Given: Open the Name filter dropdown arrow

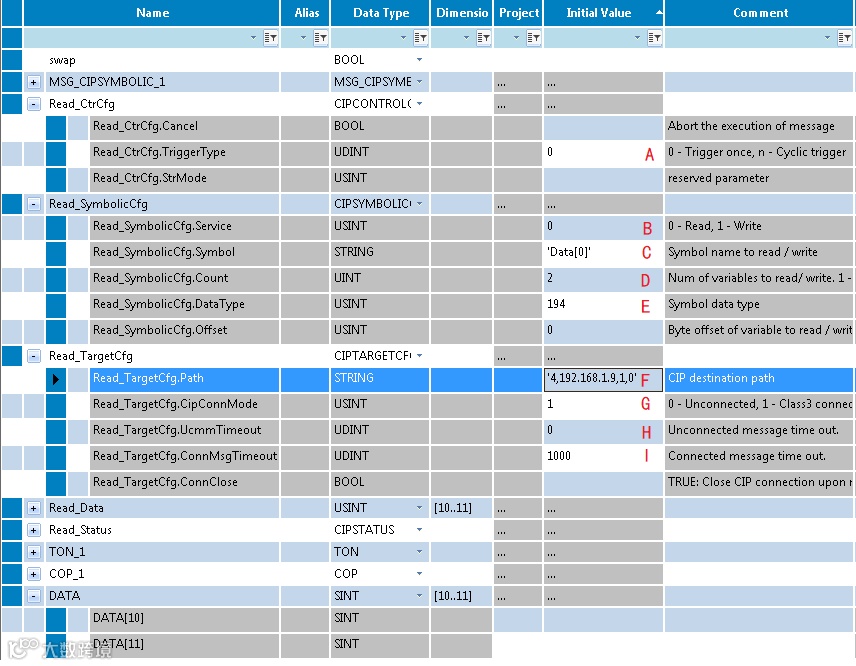Looking at the screenshot, I should tap(253, 38).
